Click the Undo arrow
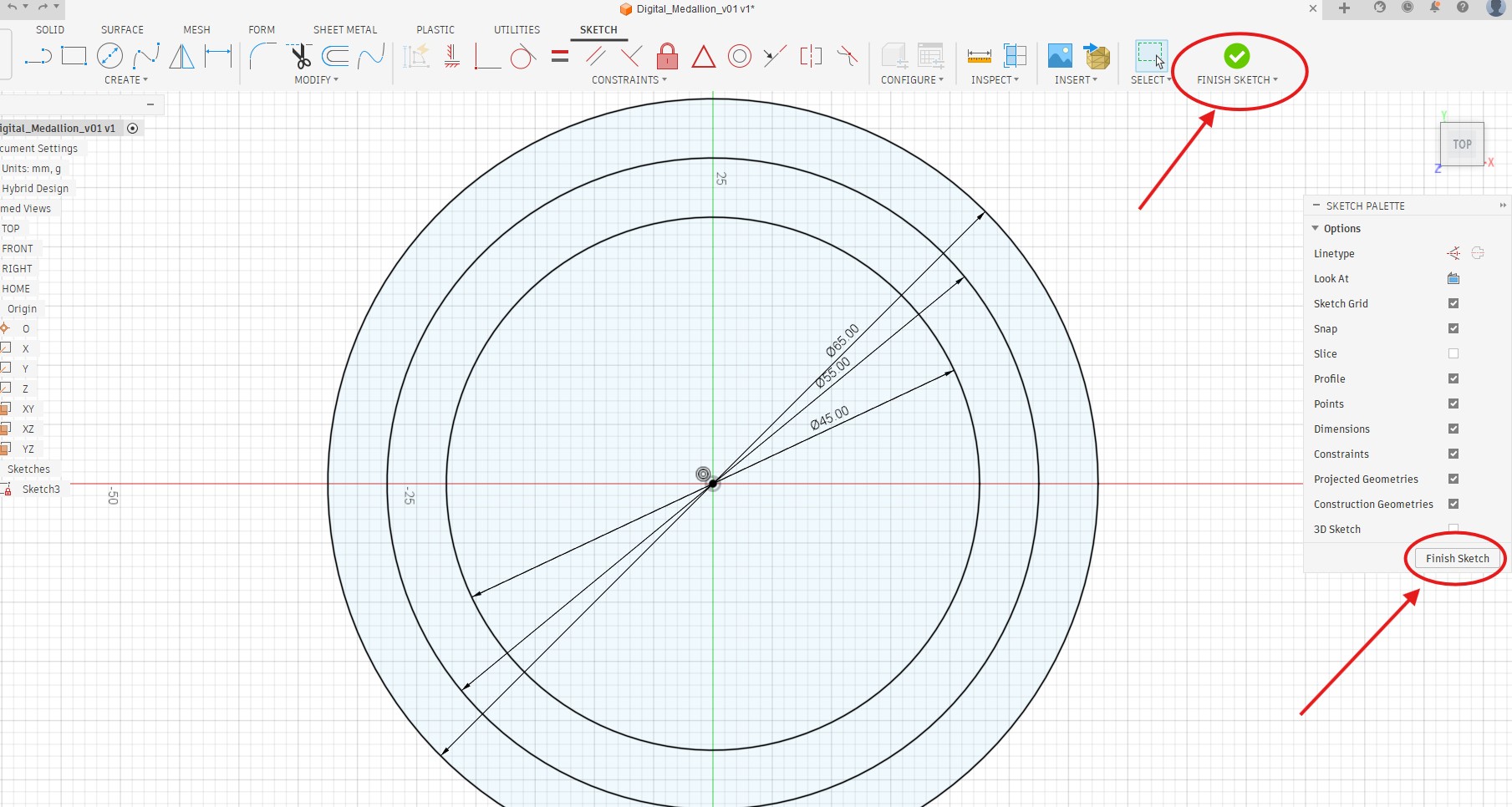Screen dimensions: 1512x807 tap(12, 7)
